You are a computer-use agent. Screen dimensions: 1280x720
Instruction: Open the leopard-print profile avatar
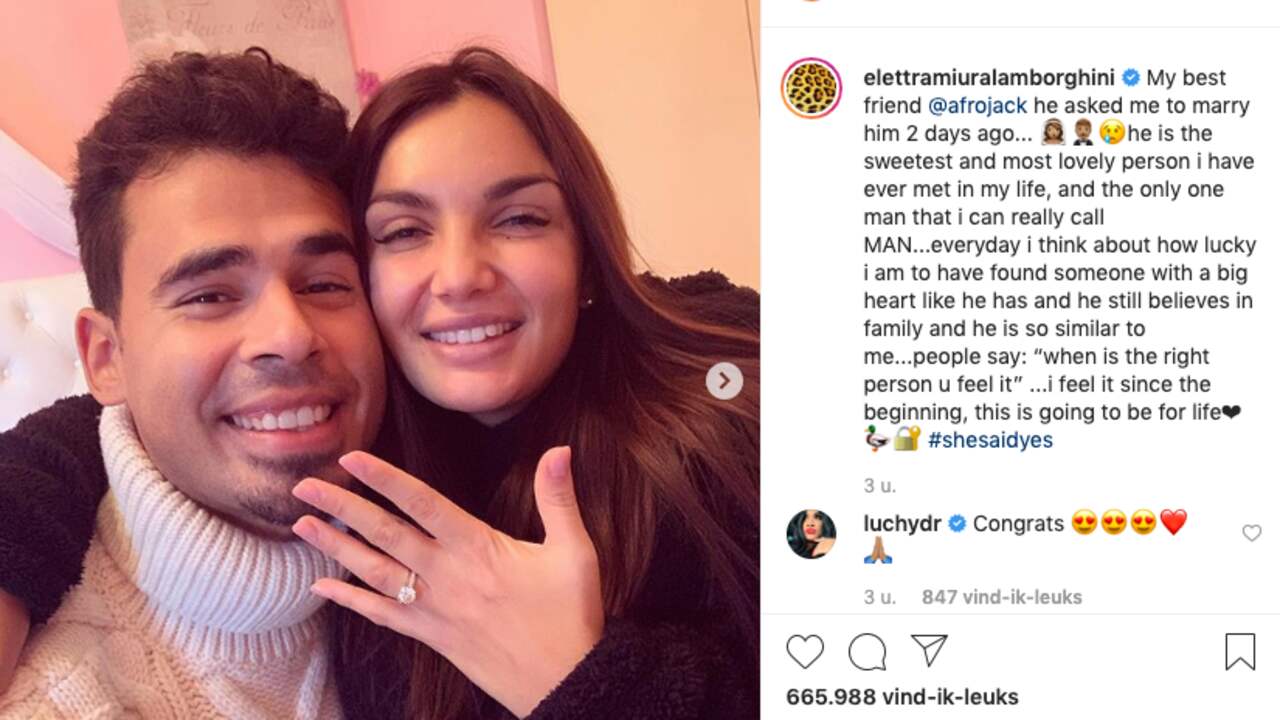[x=811, y=88]
